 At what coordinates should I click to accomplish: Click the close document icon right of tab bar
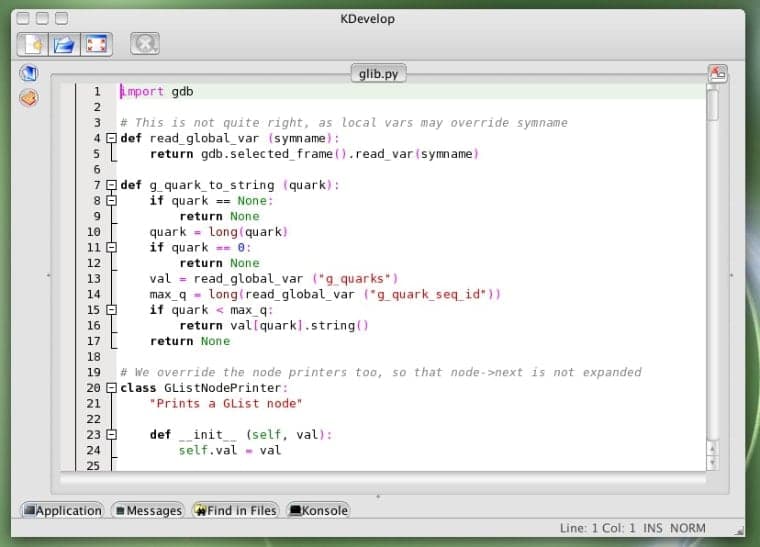click(x=717, y=74)
